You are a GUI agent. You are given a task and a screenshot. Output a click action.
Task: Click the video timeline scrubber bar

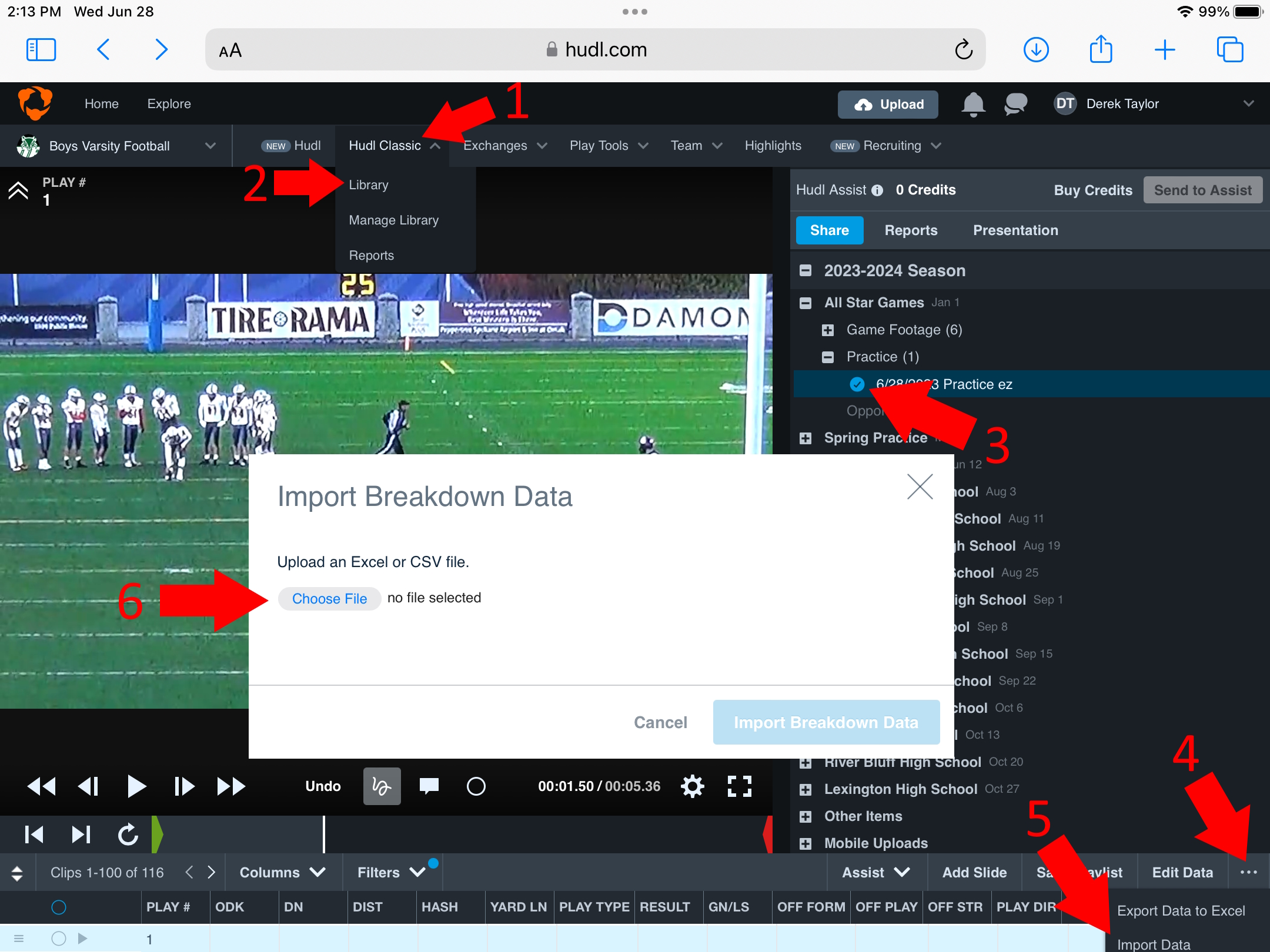(462, 834)
